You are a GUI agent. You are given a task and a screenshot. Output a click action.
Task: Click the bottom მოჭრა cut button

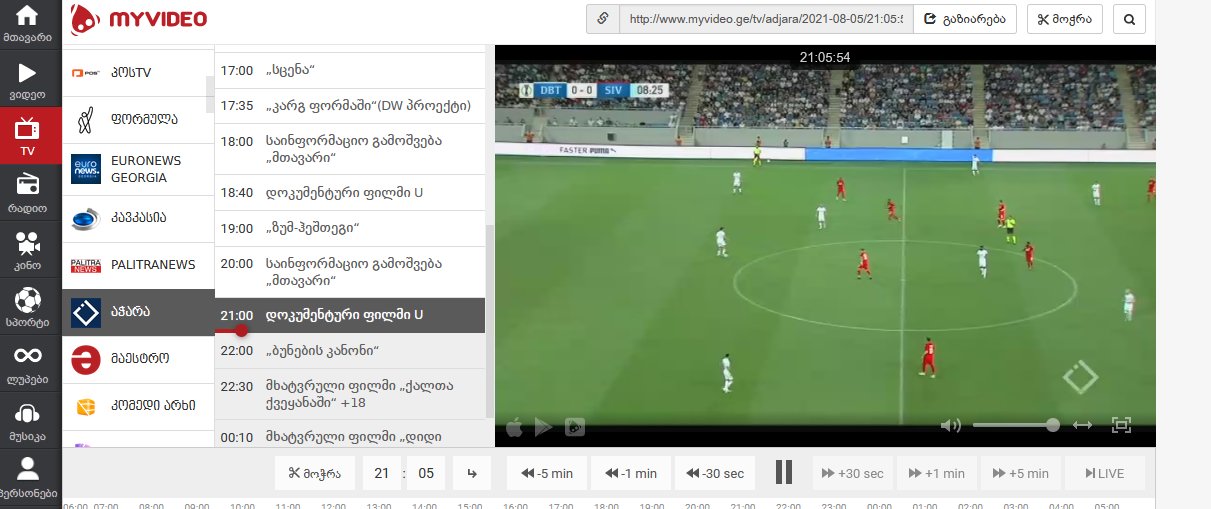[315, 474]
